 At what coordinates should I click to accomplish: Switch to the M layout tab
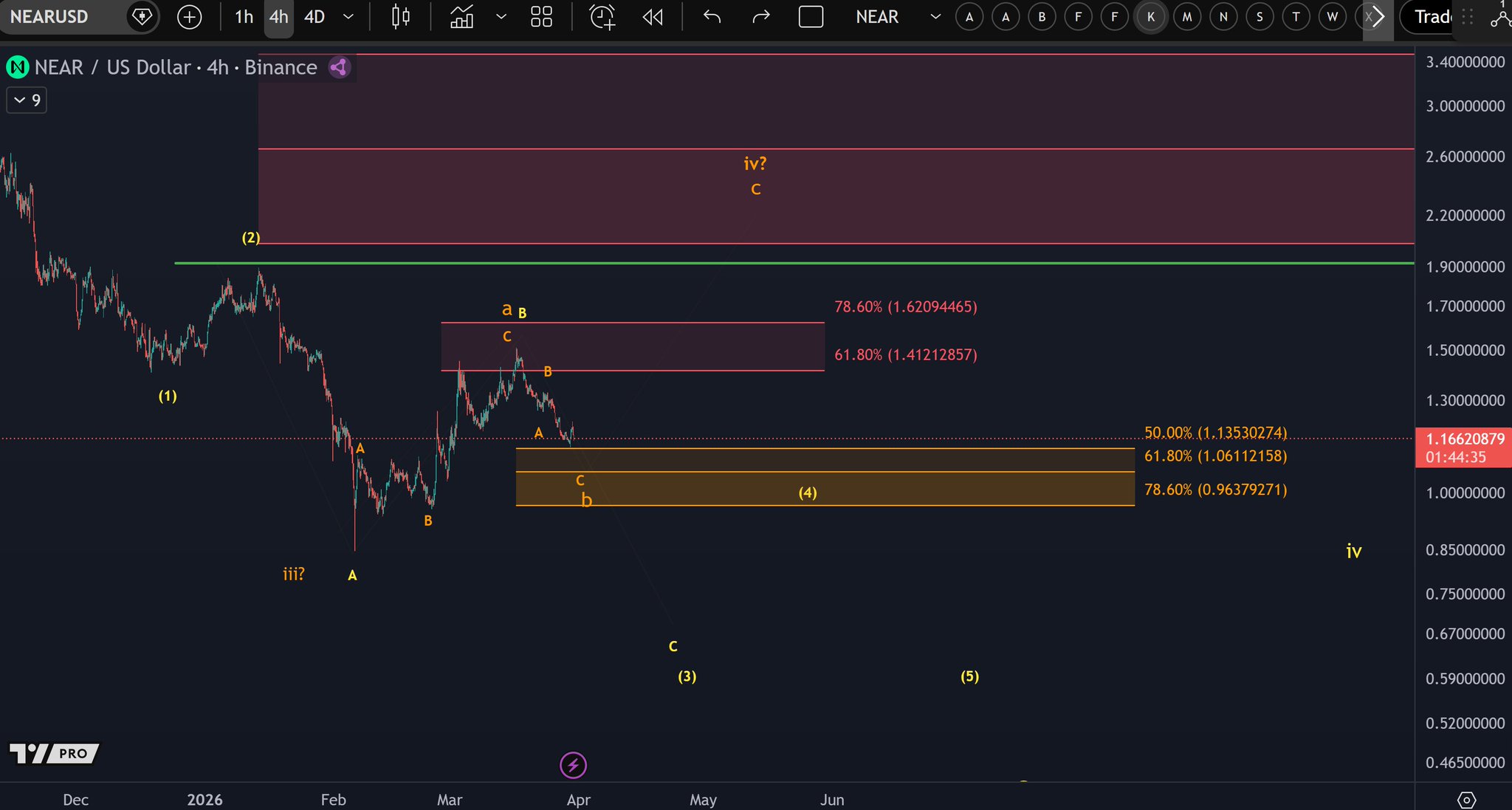pyautogui.click(x=1187, y=16)
